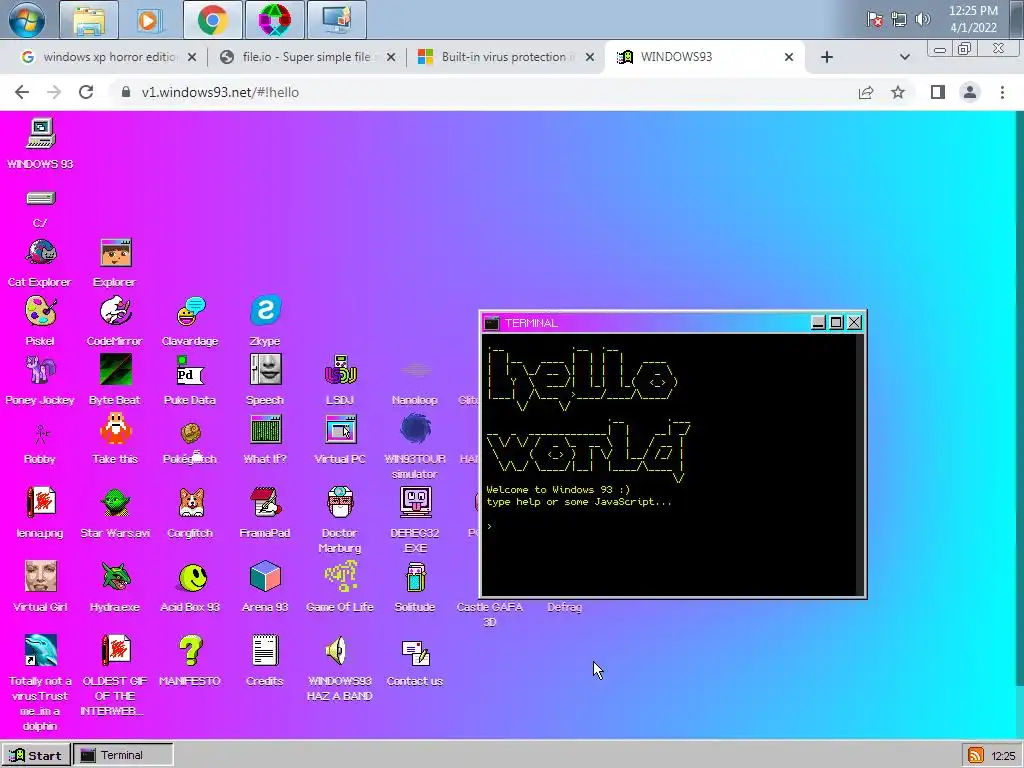Open lenna.png file
1024x768 pixels.
tap(40, 503)
